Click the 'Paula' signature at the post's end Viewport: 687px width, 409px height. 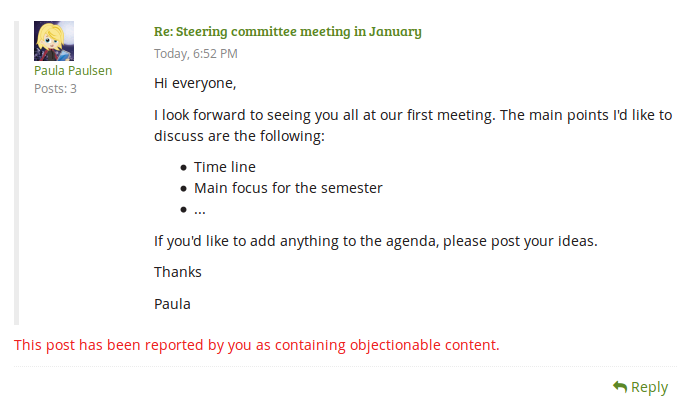pyautogui.click(x=172, y=303)
